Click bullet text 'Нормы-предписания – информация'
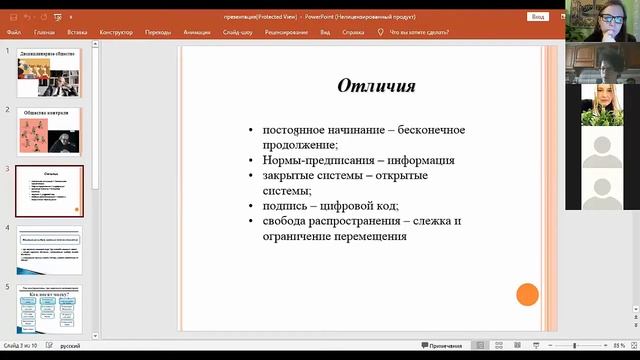 coord(358,160)
